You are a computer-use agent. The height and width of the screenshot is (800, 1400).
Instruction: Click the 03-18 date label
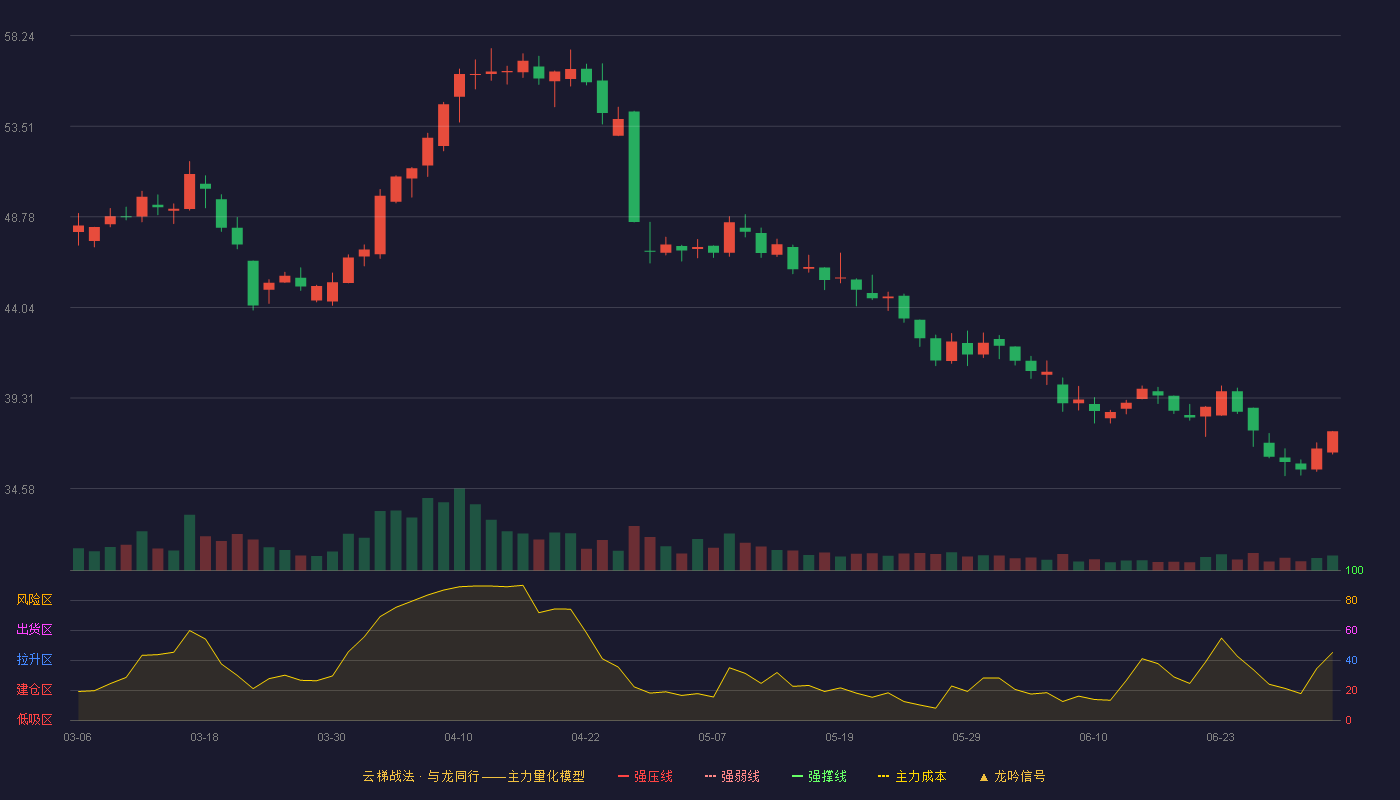[x=204, y=737]
